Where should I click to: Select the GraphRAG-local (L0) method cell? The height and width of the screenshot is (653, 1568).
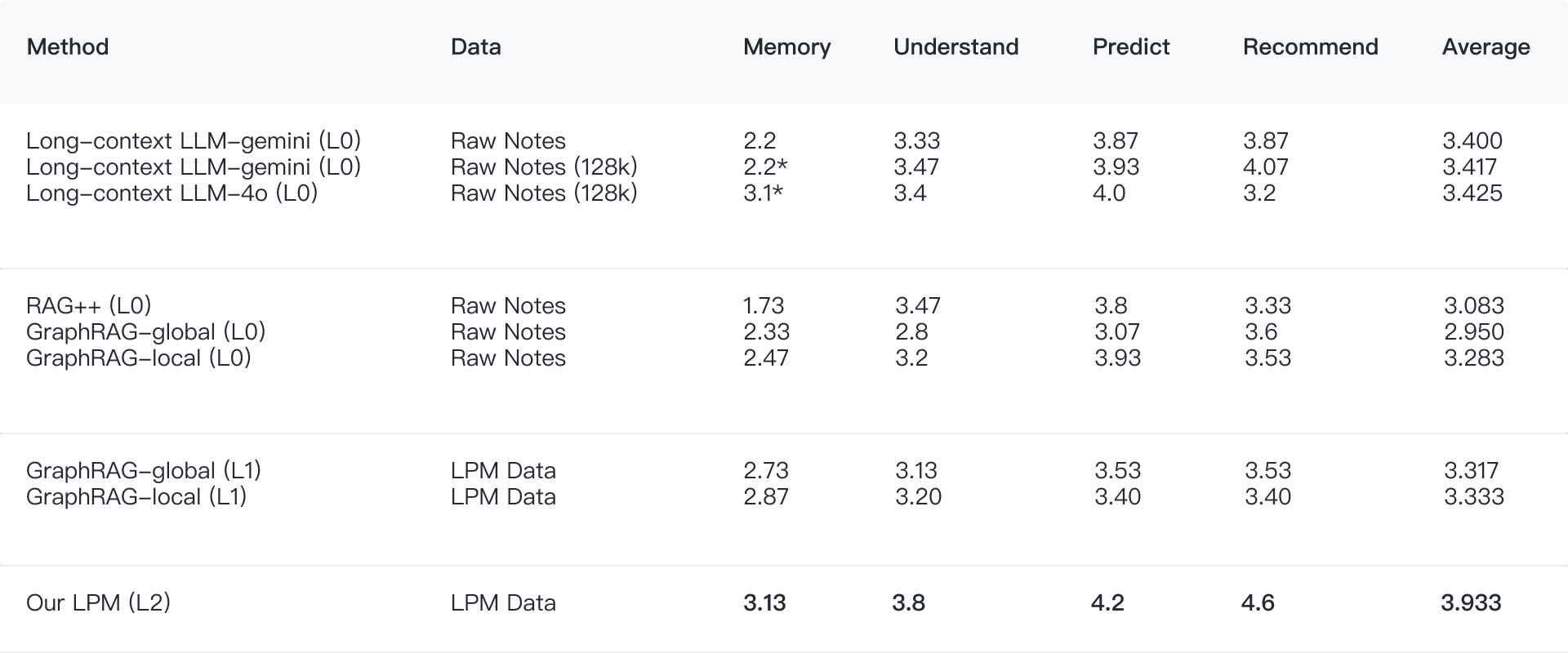139,358
